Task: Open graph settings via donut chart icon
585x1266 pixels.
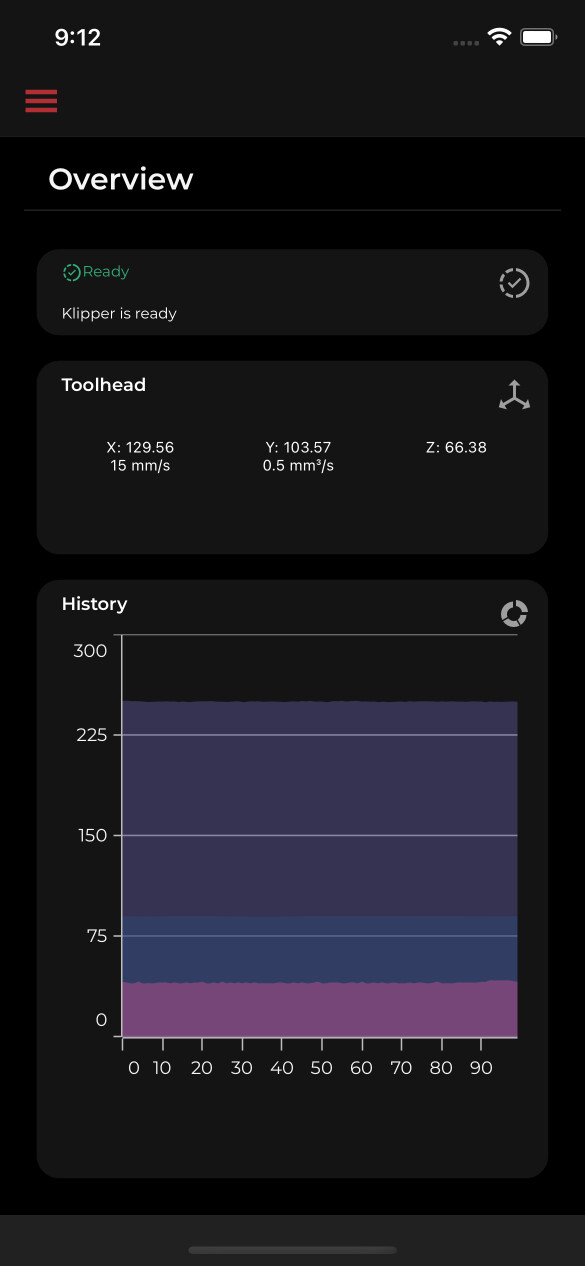Action: 514,613
